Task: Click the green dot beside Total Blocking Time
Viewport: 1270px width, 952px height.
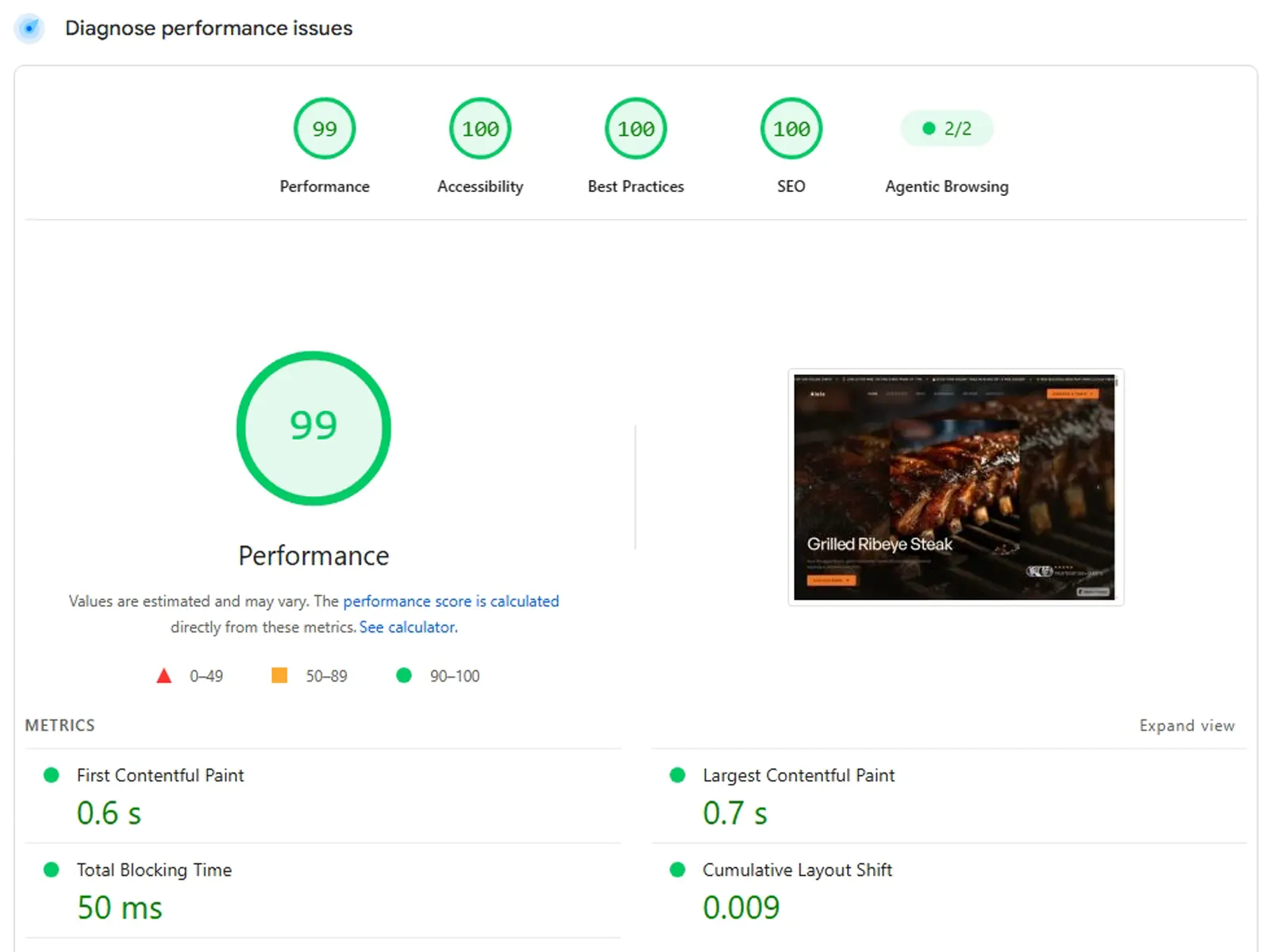Action: [x=52, y=869]
